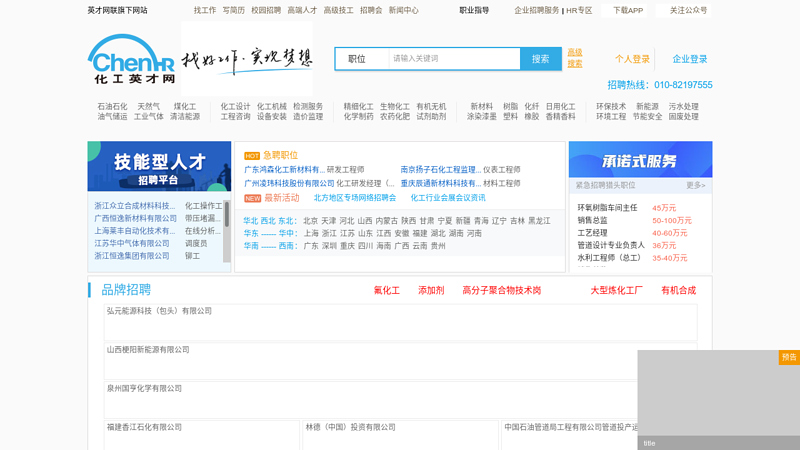
Task: Select 广东 in region list
Action: tap(311, 246)
